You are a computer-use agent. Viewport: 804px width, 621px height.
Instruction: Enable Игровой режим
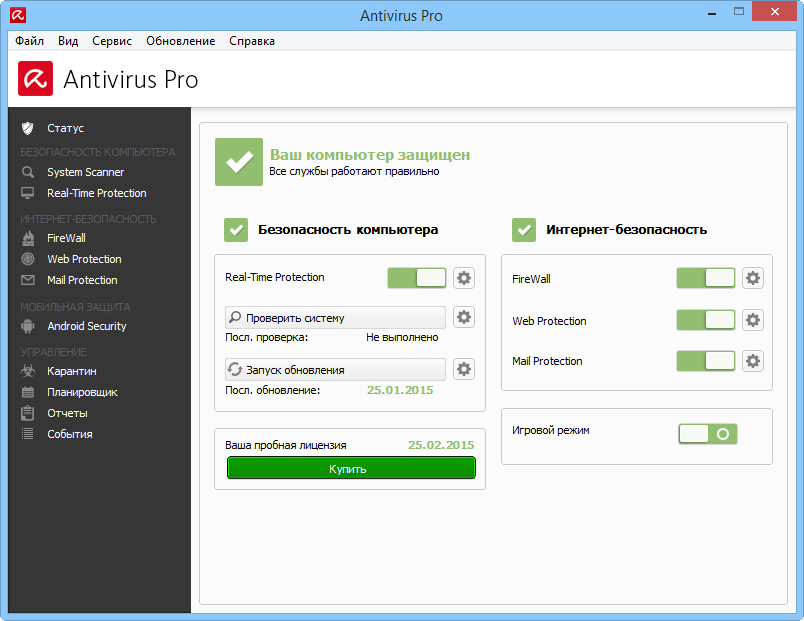(707, 435)
